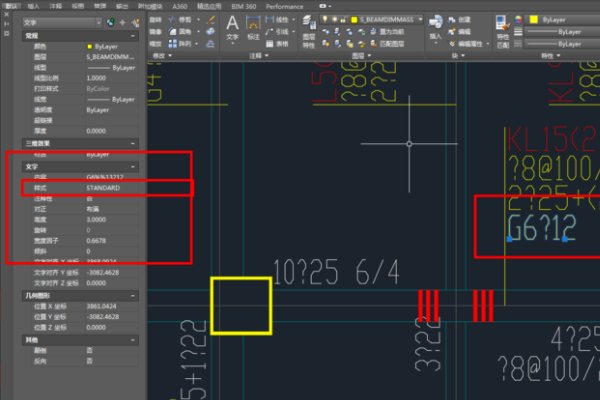The image size is (600, 400).
Task: Open the 精选应用 ribbon tab
Action: 209,7
